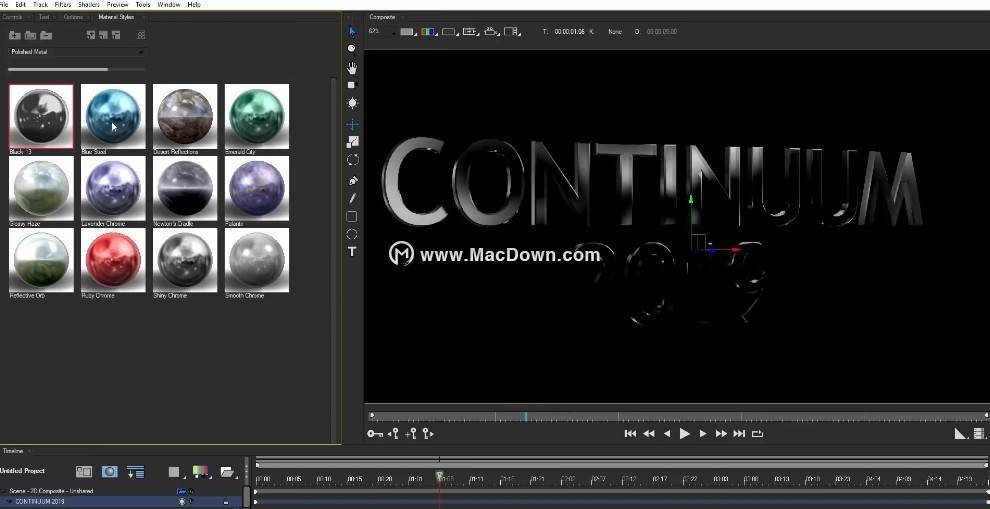
Task: Step back one frame
Action: pyautogui.click(x=667, y=434)
